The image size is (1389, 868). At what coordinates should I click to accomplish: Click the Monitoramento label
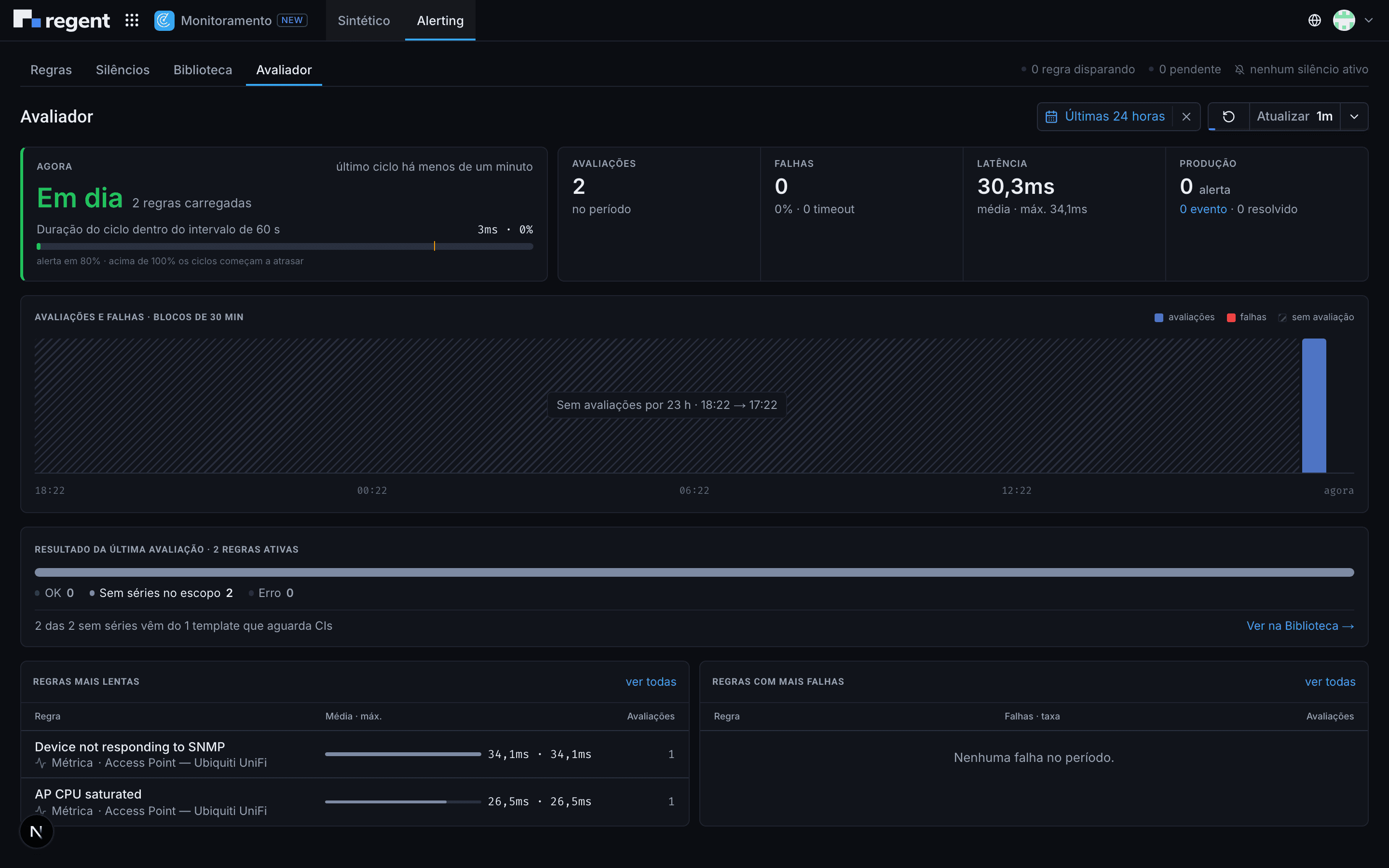[x=226, y=21]
